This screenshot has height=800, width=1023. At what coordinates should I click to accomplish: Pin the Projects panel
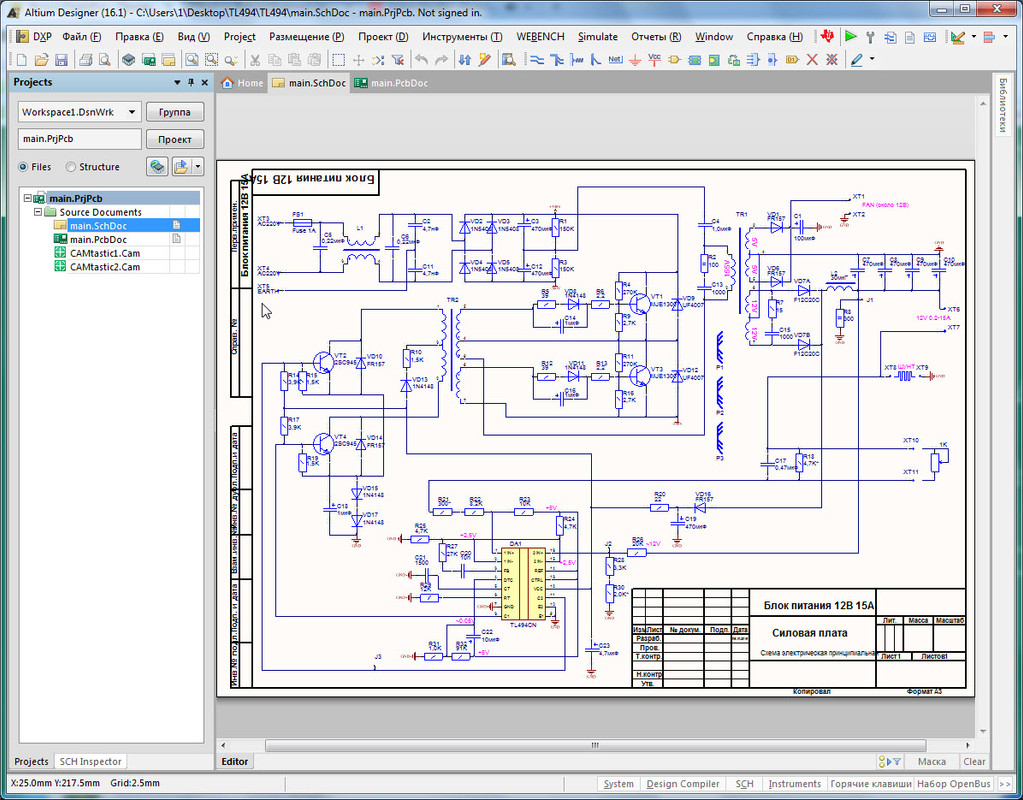coord(191,83)
